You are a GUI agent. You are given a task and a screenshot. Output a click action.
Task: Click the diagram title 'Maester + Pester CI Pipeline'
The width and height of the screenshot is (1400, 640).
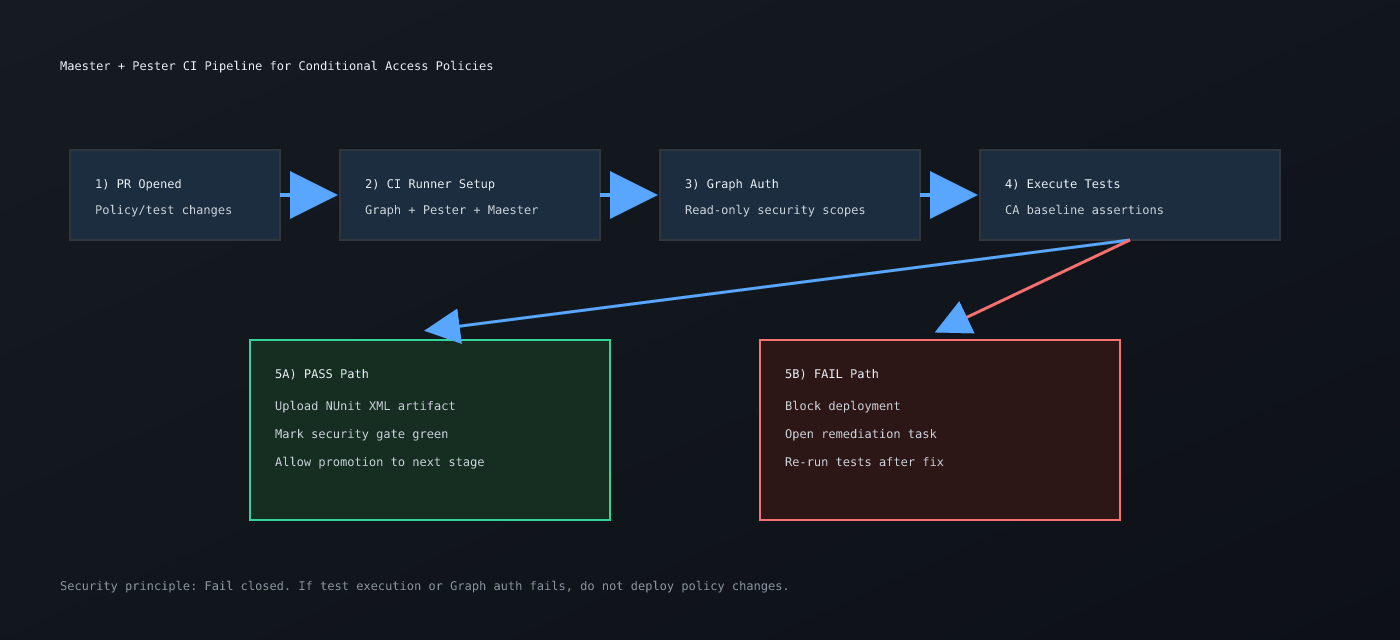tap(276, 66)
